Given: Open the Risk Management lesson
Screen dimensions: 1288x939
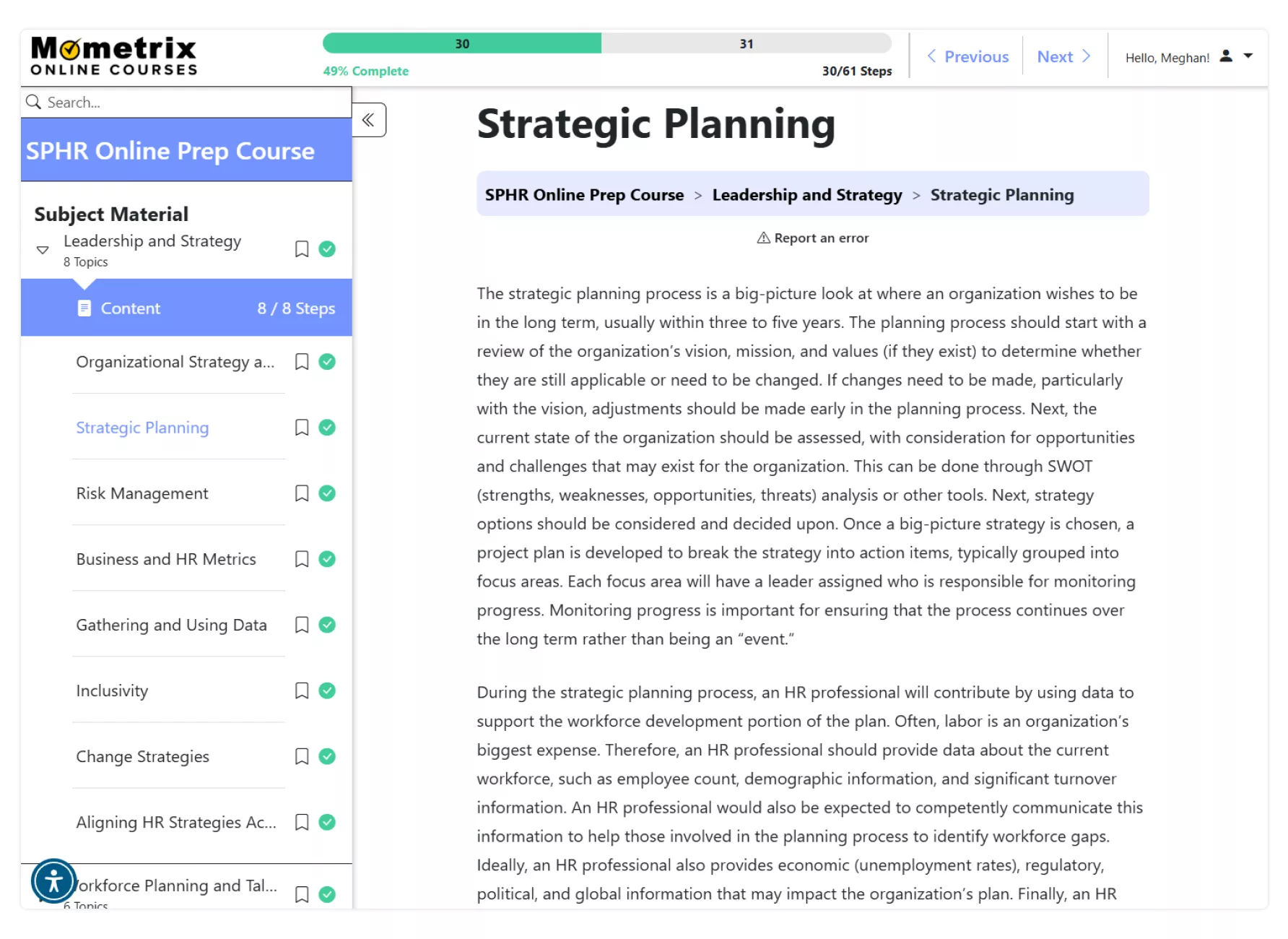Looking at the screenshot, I should click(142, 493).
